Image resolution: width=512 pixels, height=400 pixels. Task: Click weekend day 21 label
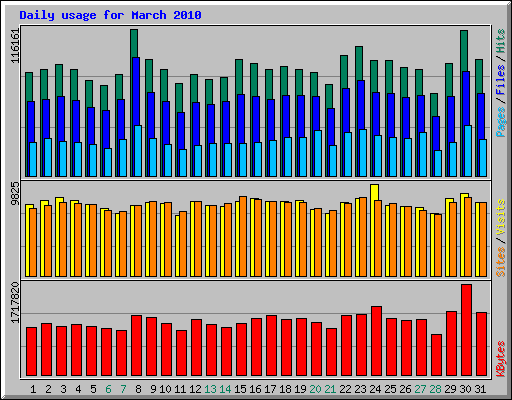(x=330, y=389)
